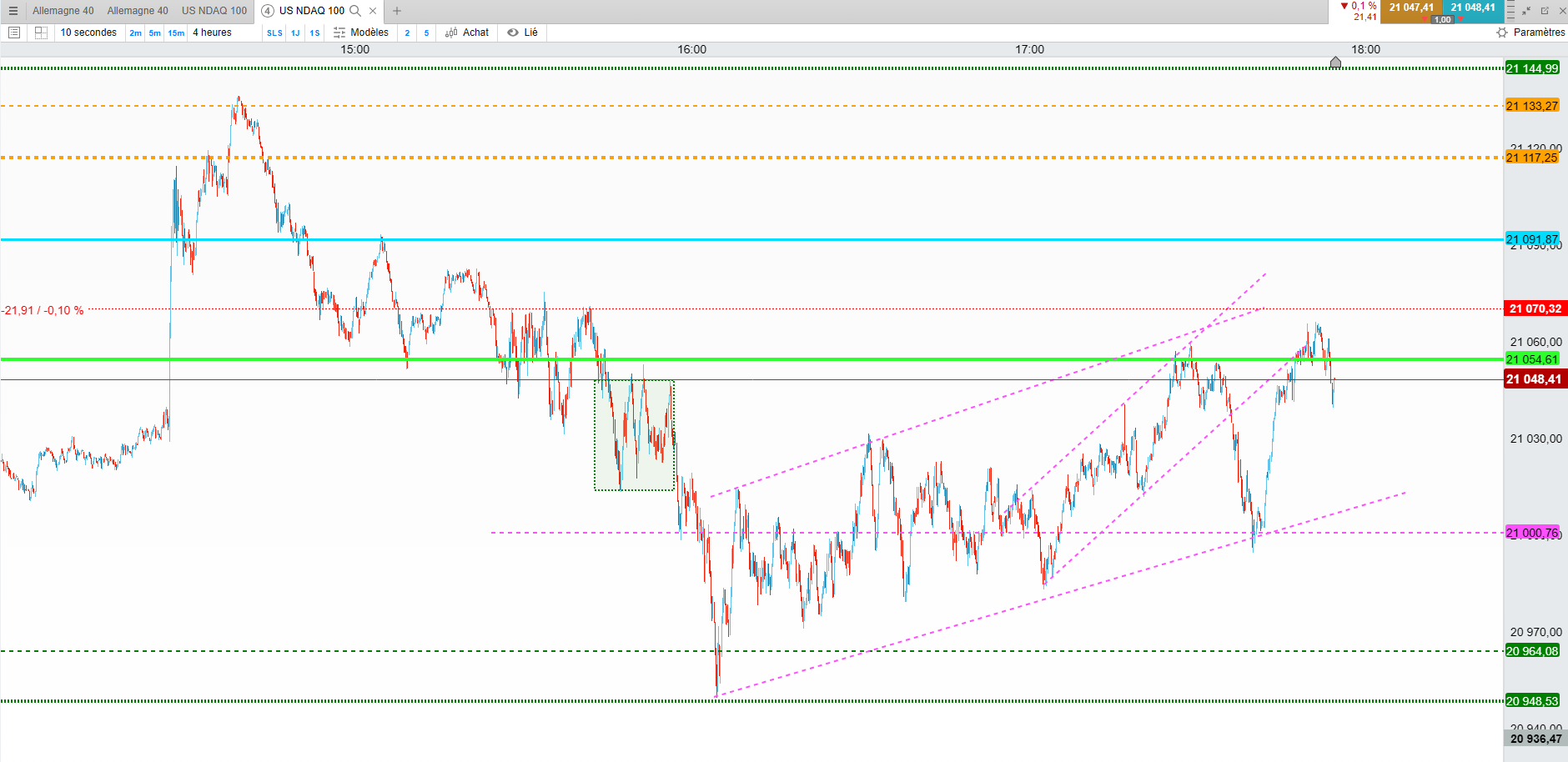Image resolution: width=1568 pixels, height=762 pixels.
Task: Click the orange sell price 21 047,41
Action: (x=1411, y=8)
